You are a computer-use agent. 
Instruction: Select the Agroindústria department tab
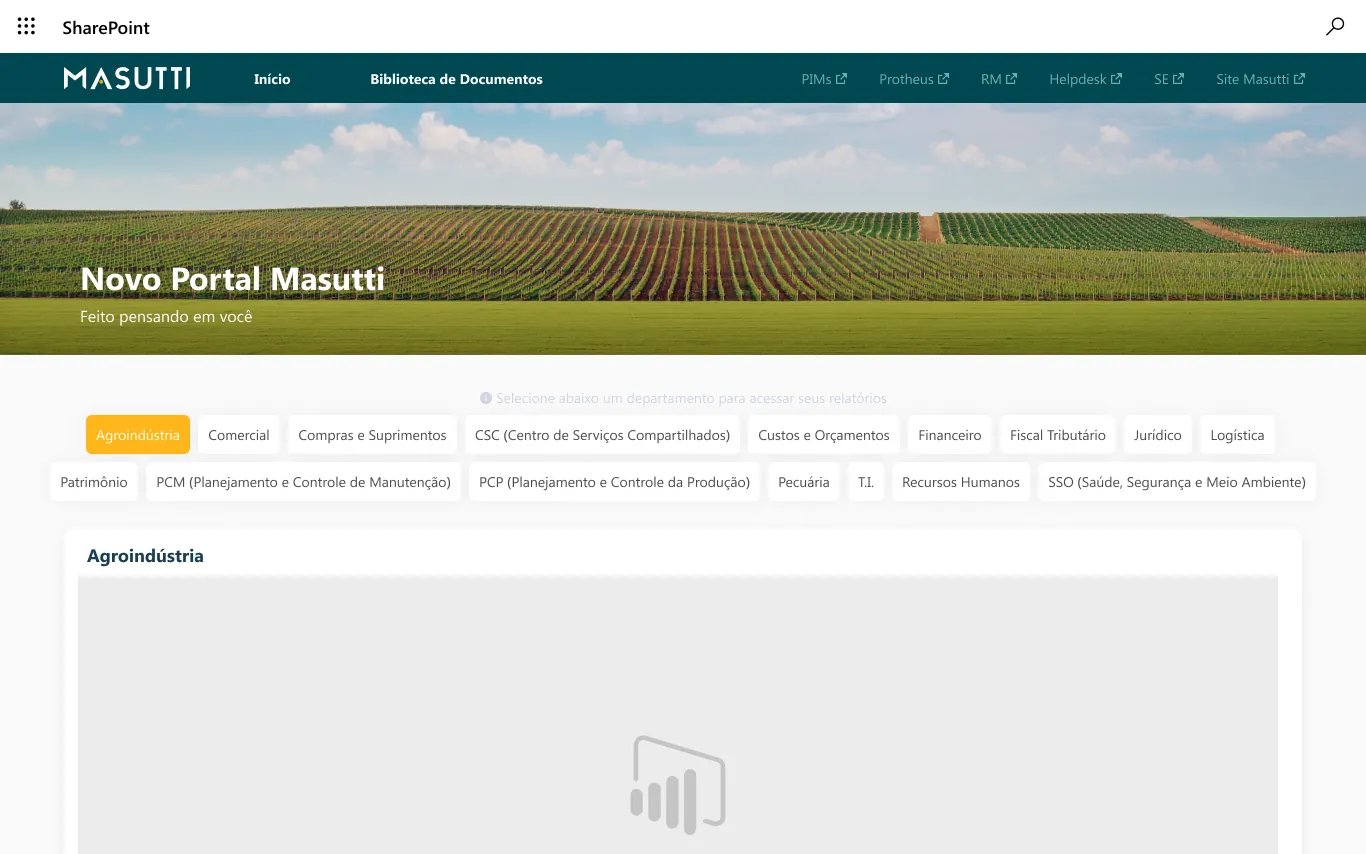pyautogui.click(x=138, y=435)
